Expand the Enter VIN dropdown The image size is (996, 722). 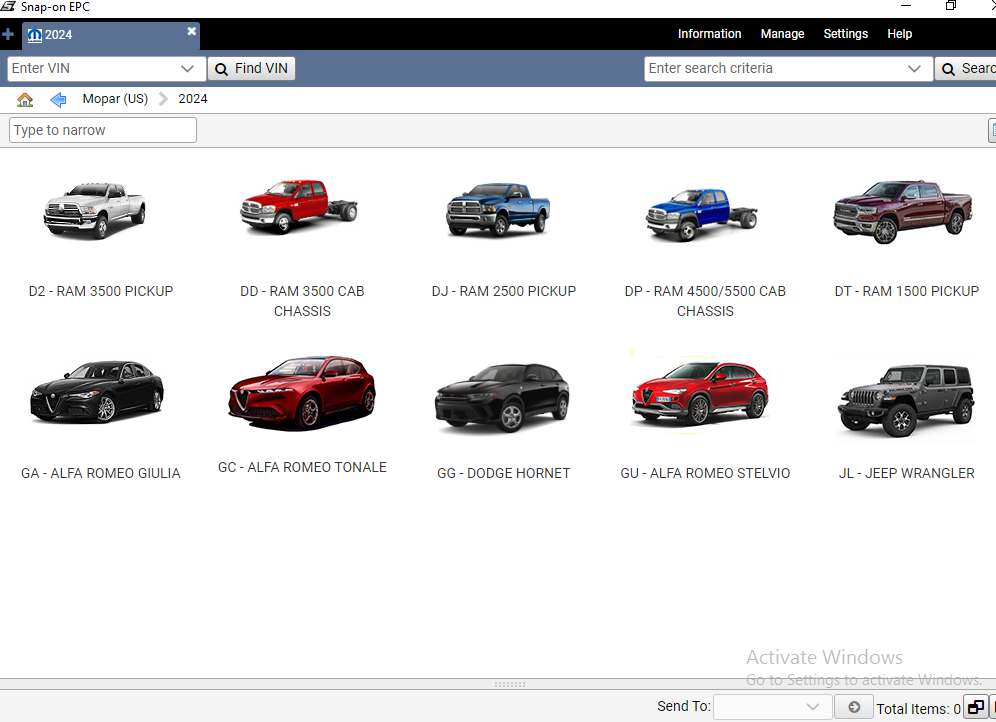coord(188,68)
